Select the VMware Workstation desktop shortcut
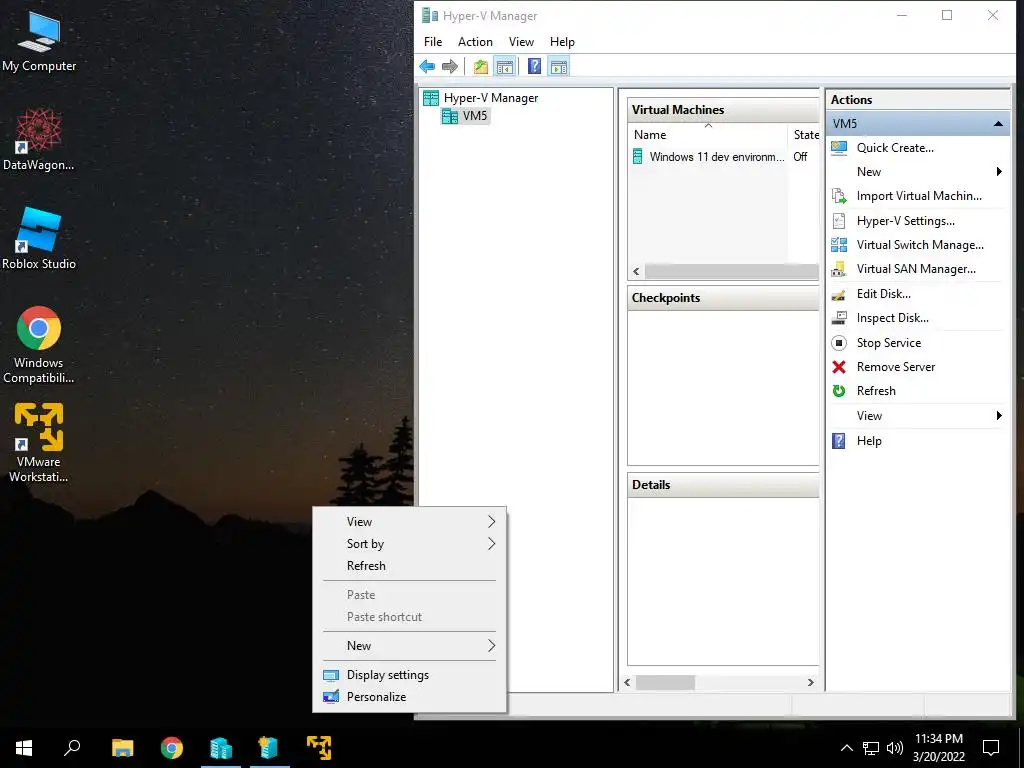This screenshot has width=1024, height=768. click(x=39, y=443)
